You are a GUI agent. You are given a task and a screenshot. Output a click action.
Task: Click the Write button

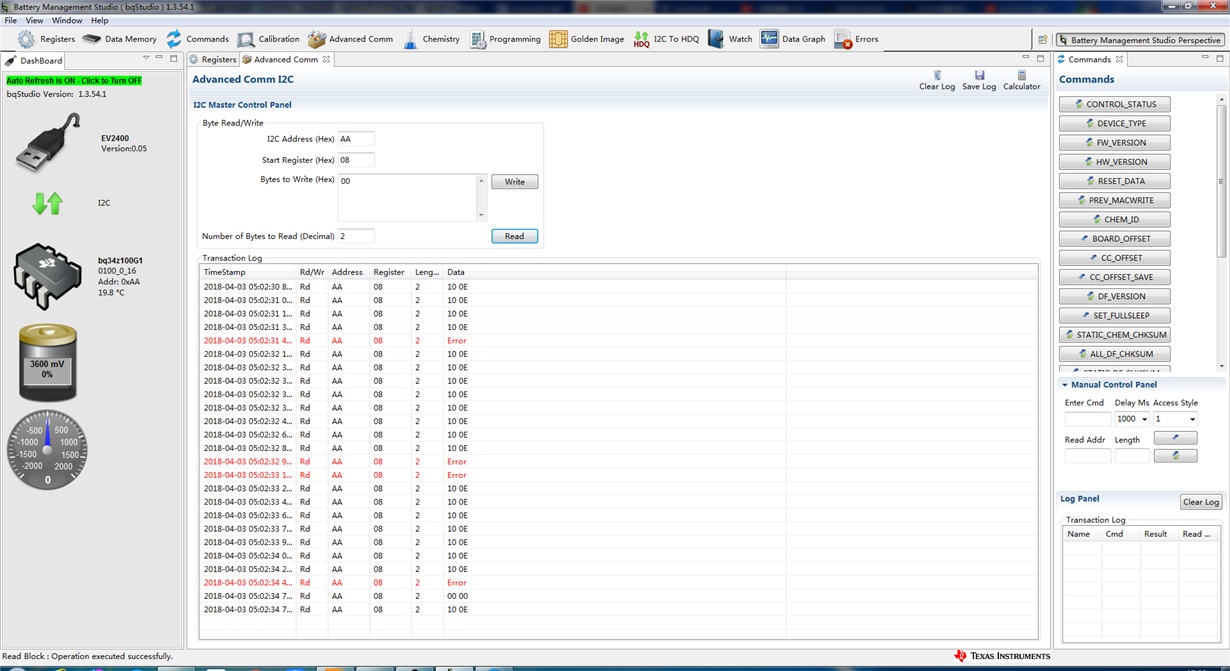point(514,182)
